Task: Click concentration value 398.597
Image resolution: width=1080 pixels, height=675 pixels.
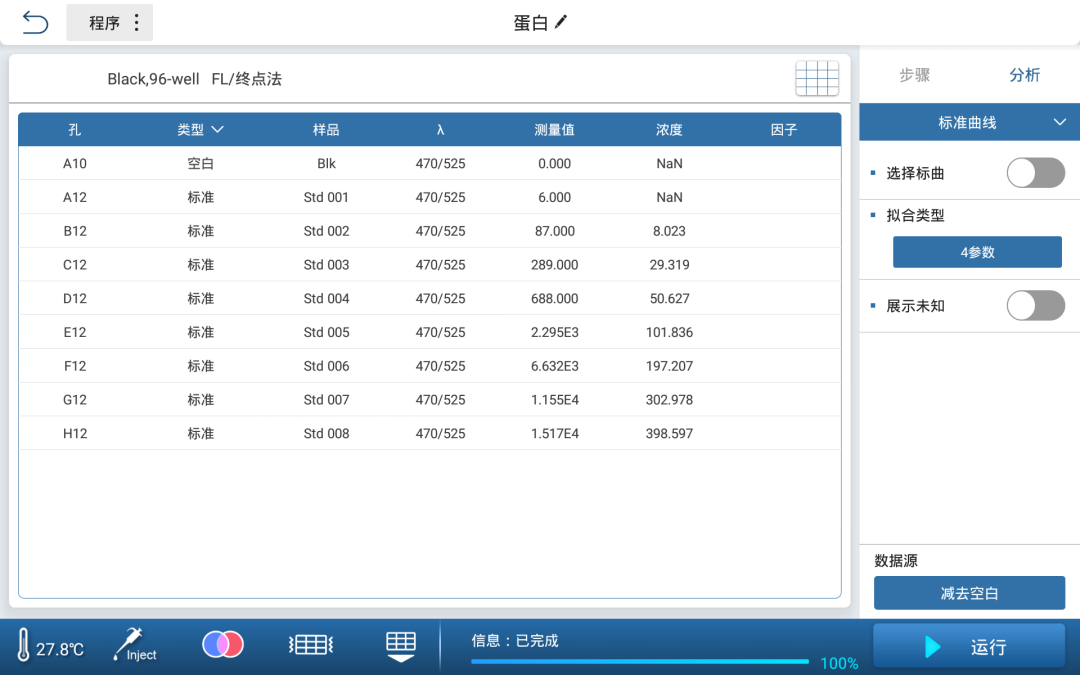Action: pos(669,433)
